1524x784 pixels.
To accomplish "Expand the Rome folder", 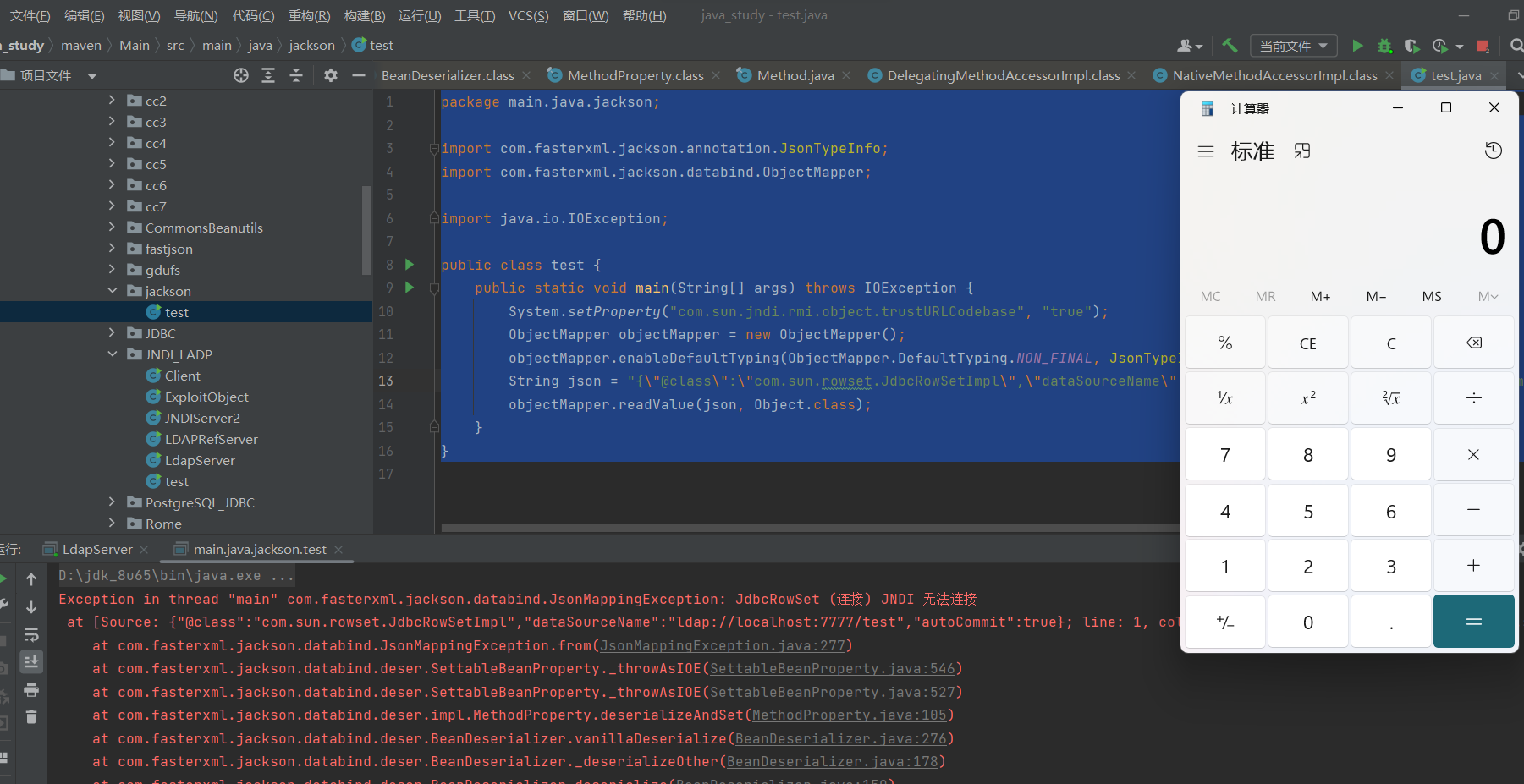I will click(113, 523).
